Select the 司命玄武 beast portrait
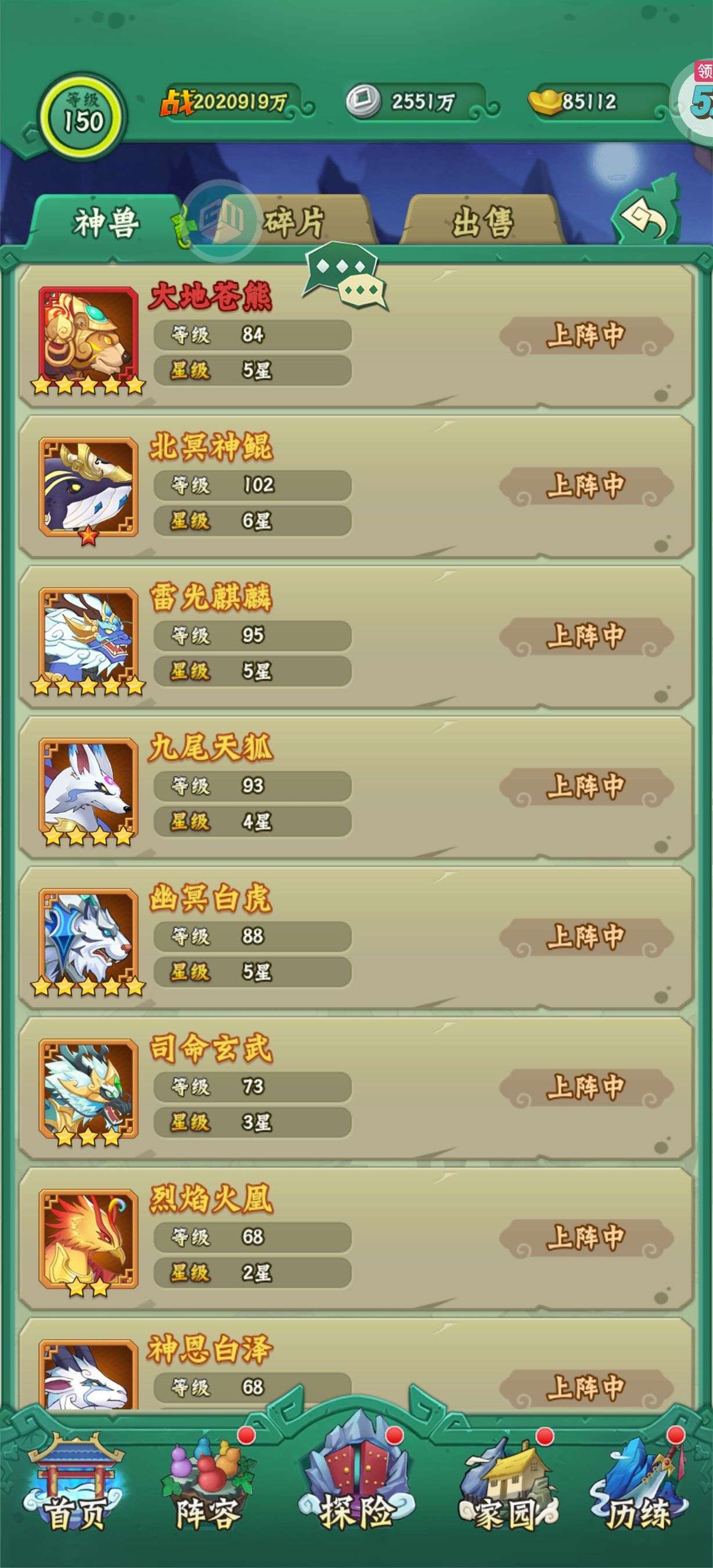This screenshot has width=713, height=1568. coord(89,1089)
